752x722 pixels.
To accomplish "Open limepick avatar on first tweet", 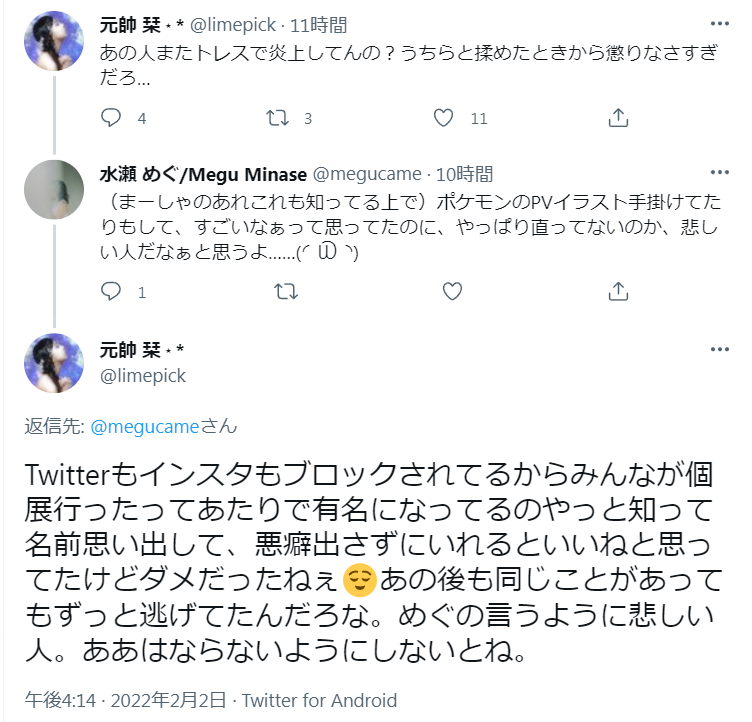I will pyautogui.click(x=53, y=40).
